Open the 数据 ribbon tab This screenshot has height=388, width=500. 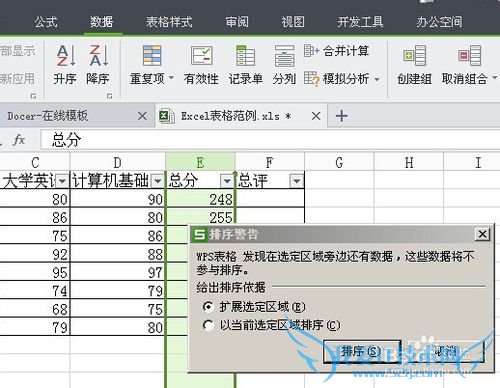[x=102, y=22]
